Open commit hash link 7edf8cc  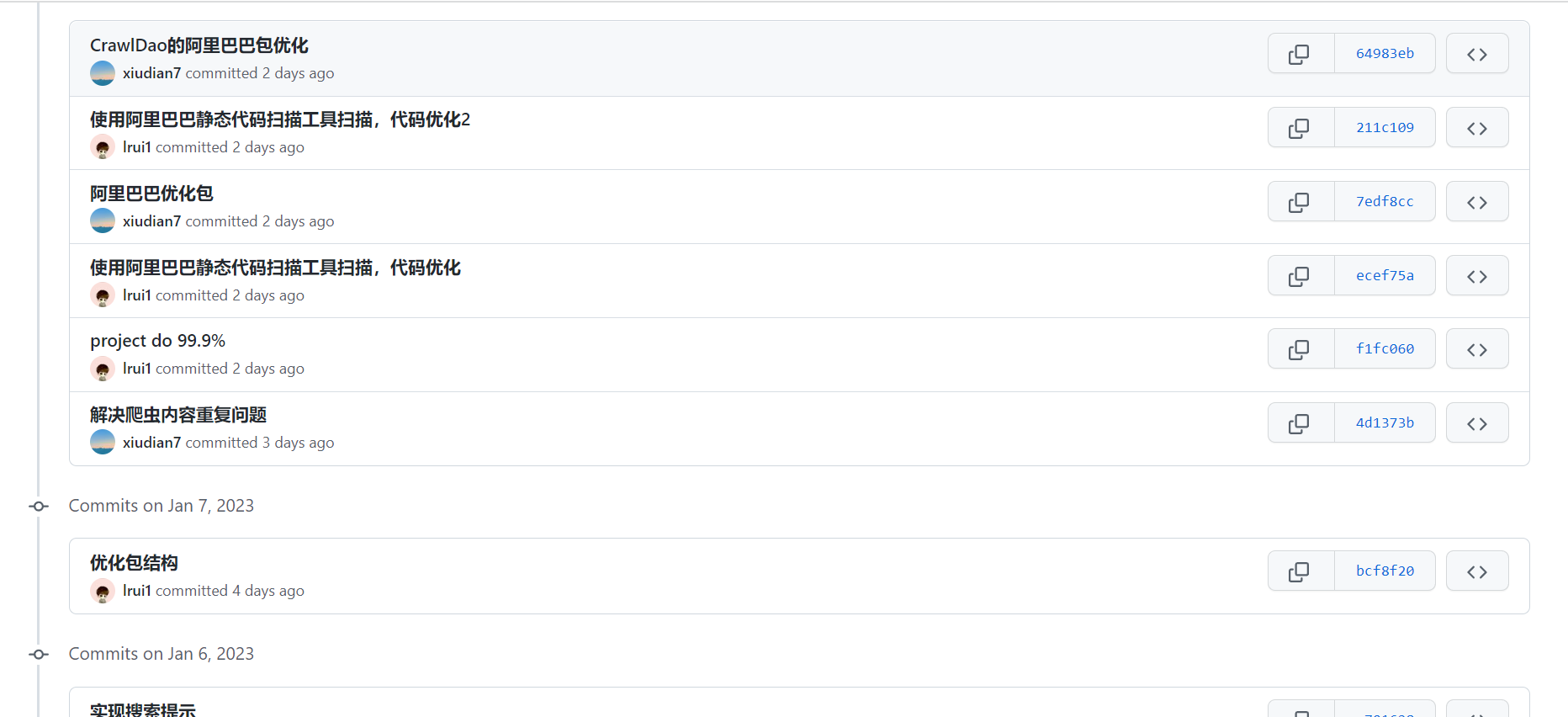click(x=1385, y=202)
